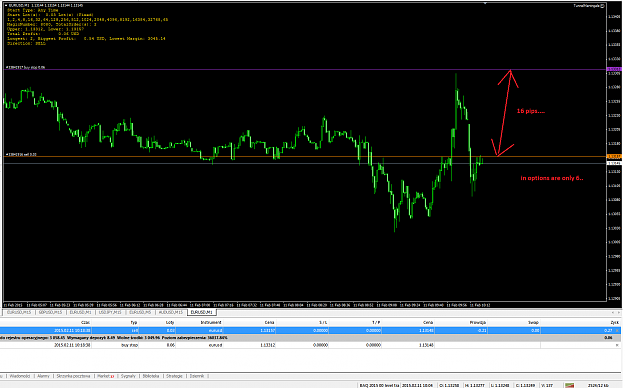Open the Wiadomości terminal tab
Viewport: 625px width, 388px height.
pyautogui.click(x=20, y=376)
